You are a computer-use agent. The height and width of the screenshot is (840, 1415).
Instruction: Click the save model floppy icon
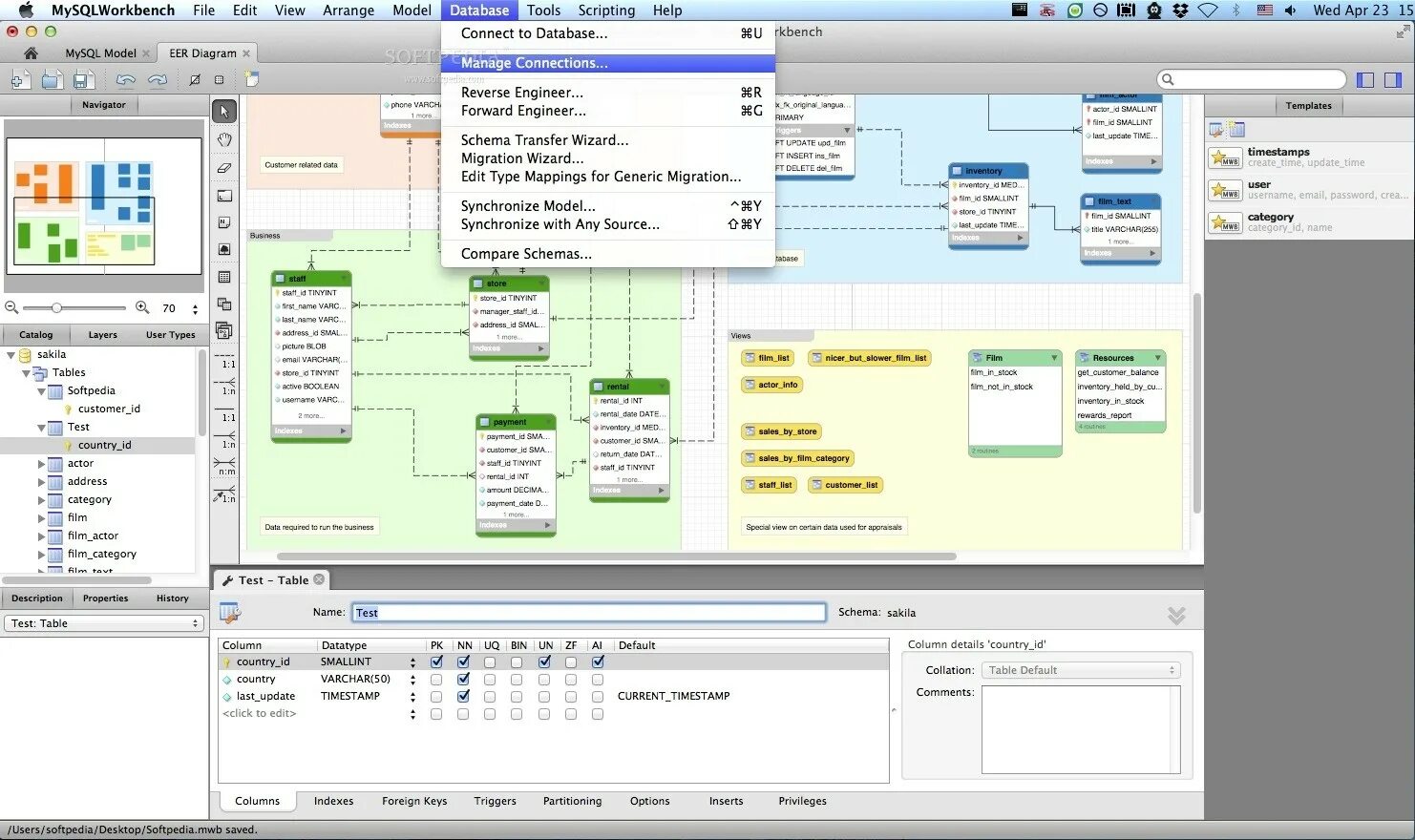click(82, 80)
